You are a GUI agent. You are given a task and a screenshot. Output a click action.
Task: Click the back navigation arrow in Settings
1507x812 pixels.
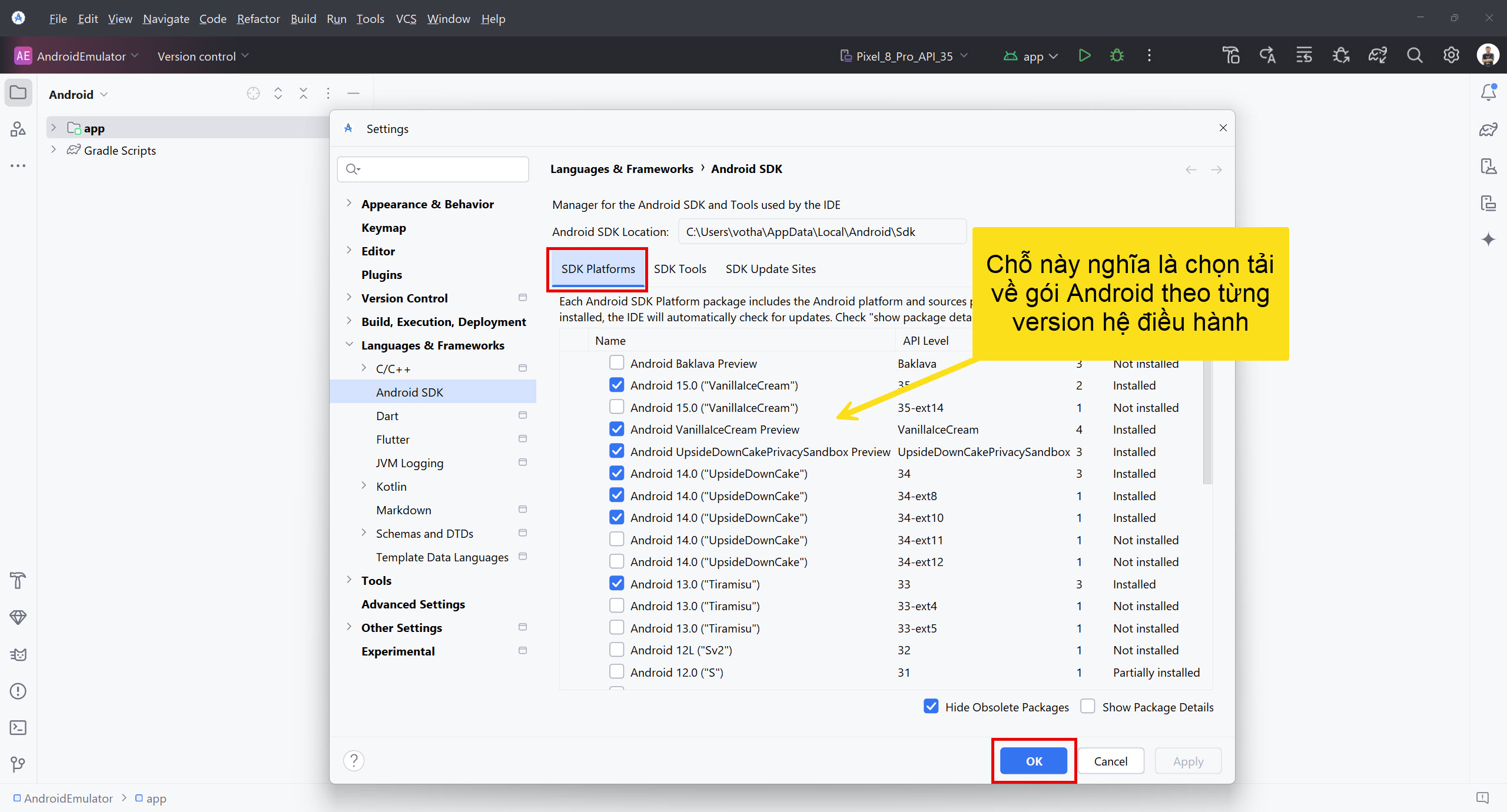point(1191,170)
